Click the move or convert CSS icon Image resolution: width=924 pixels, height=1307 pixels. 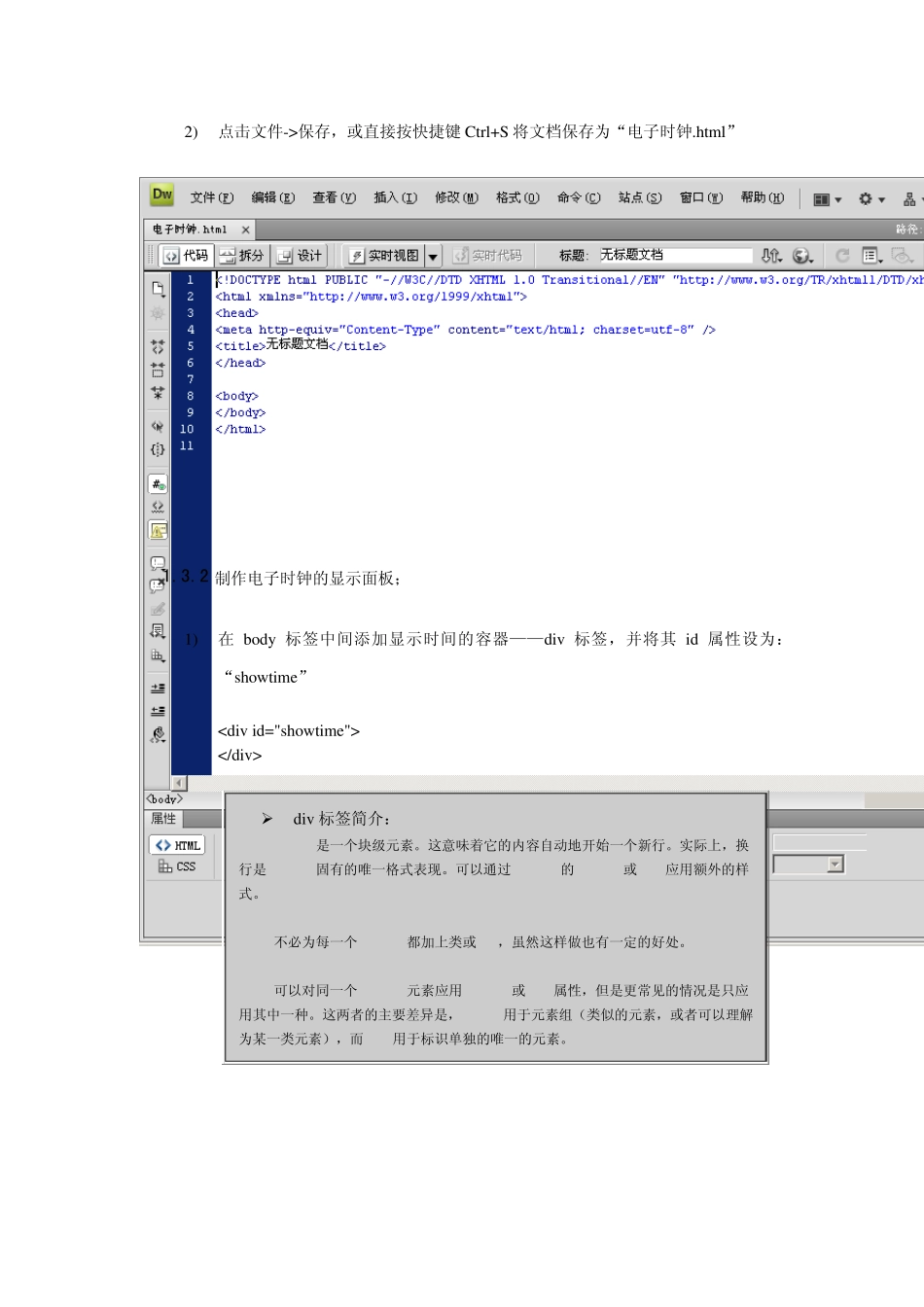(x=158, y=655)
